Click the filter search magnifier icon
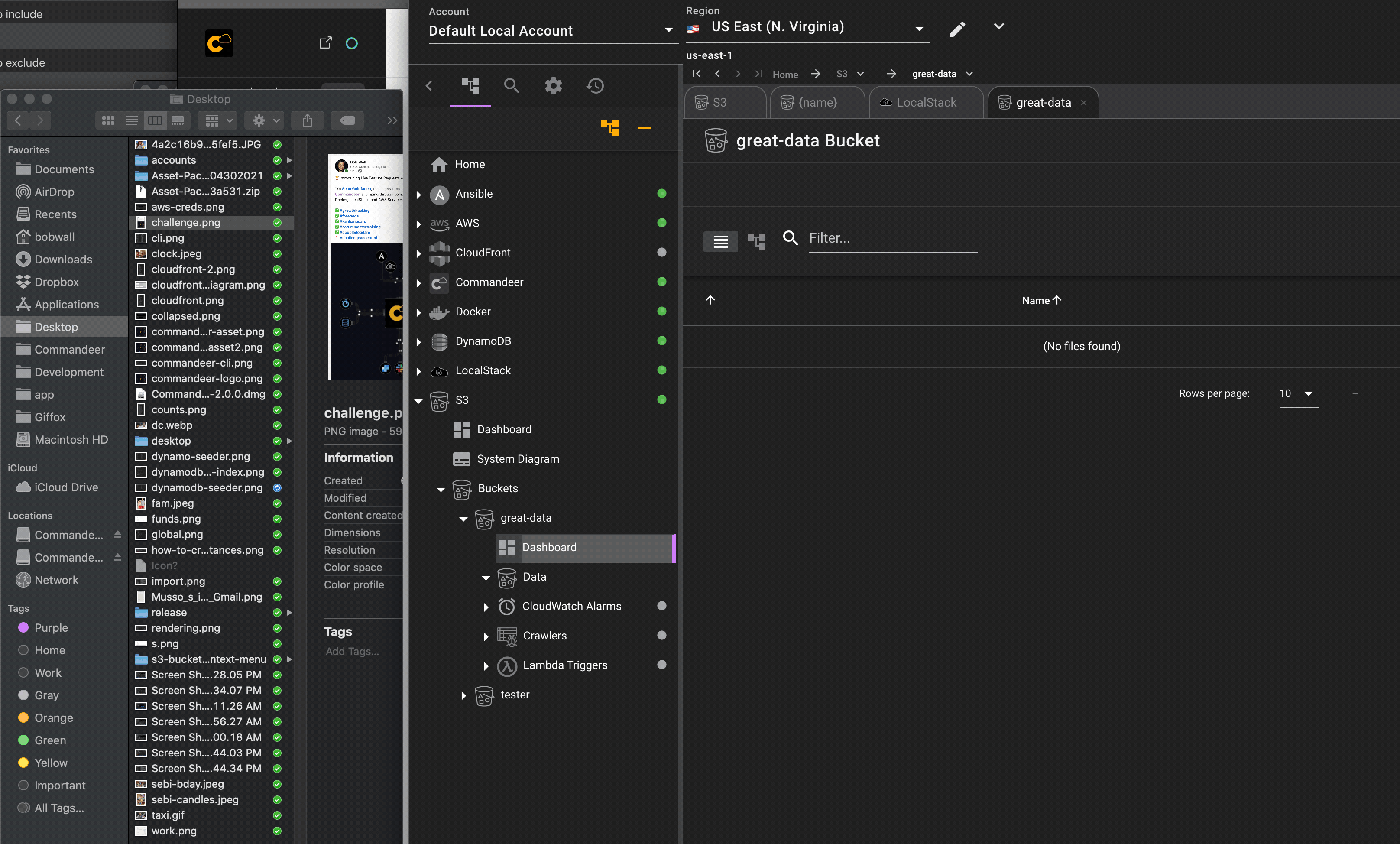Viewport: 1400px width, 844px height. (x=791, y=237)
